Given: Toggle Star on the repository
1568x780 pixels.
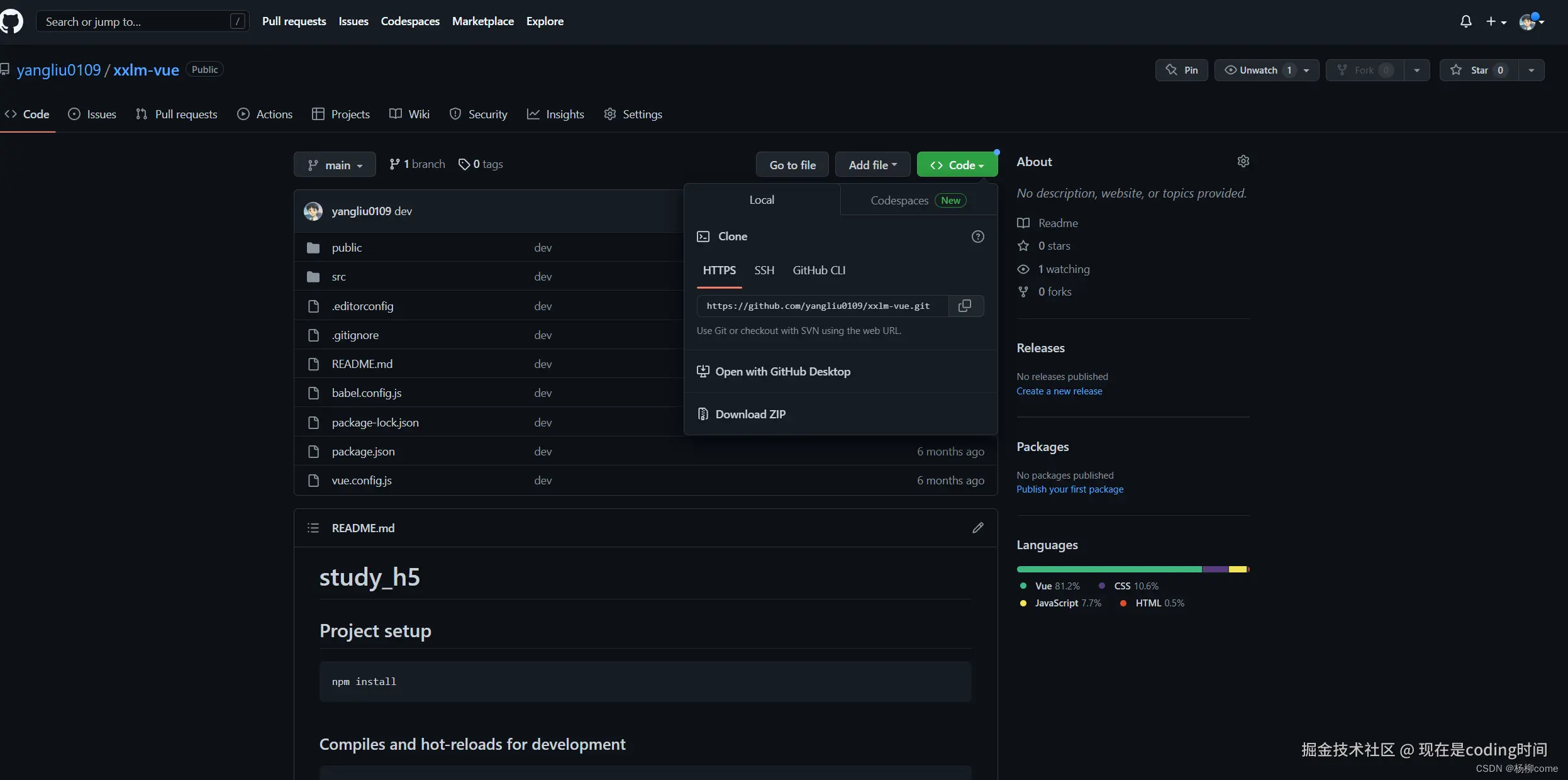Looking at the screenshot, I should tap(1478, 70).
